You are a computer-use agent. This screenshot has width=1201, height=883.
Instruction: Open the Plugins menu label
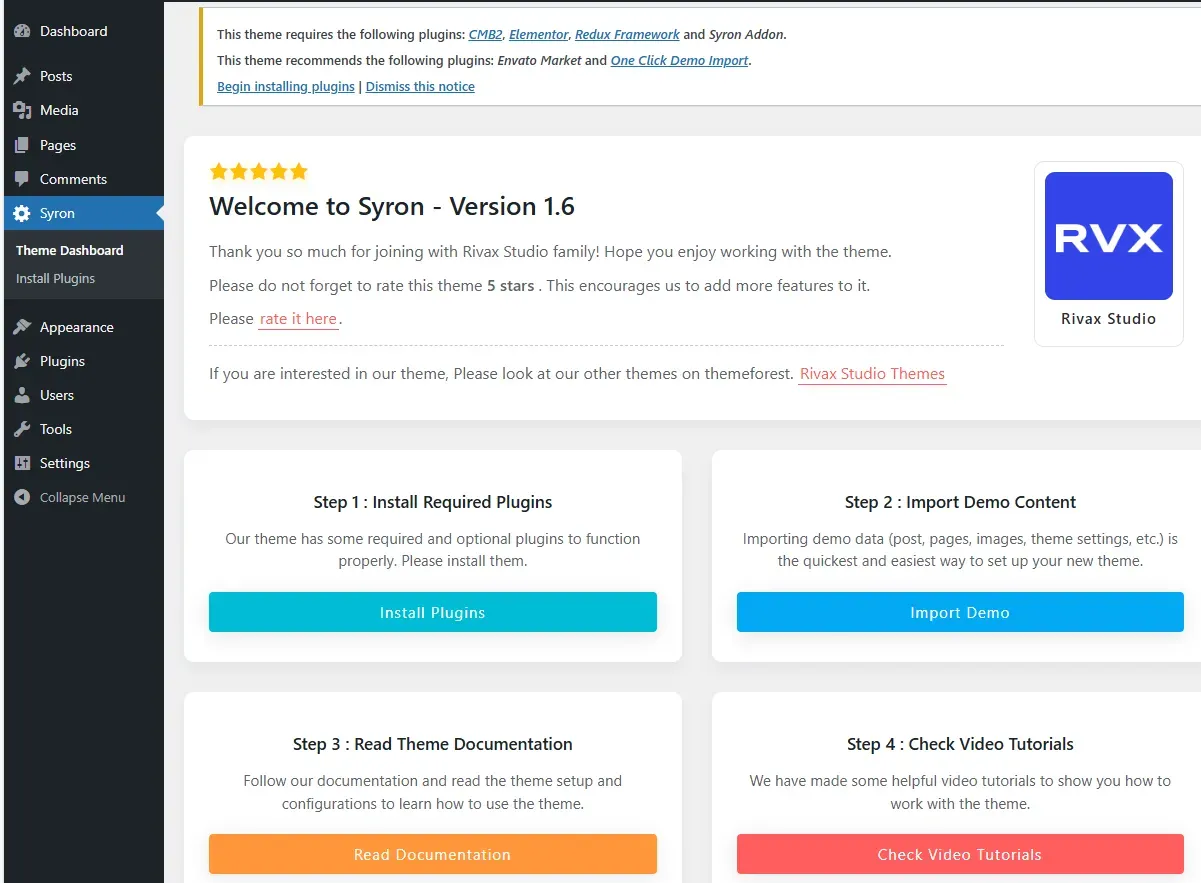pos(62,361)
